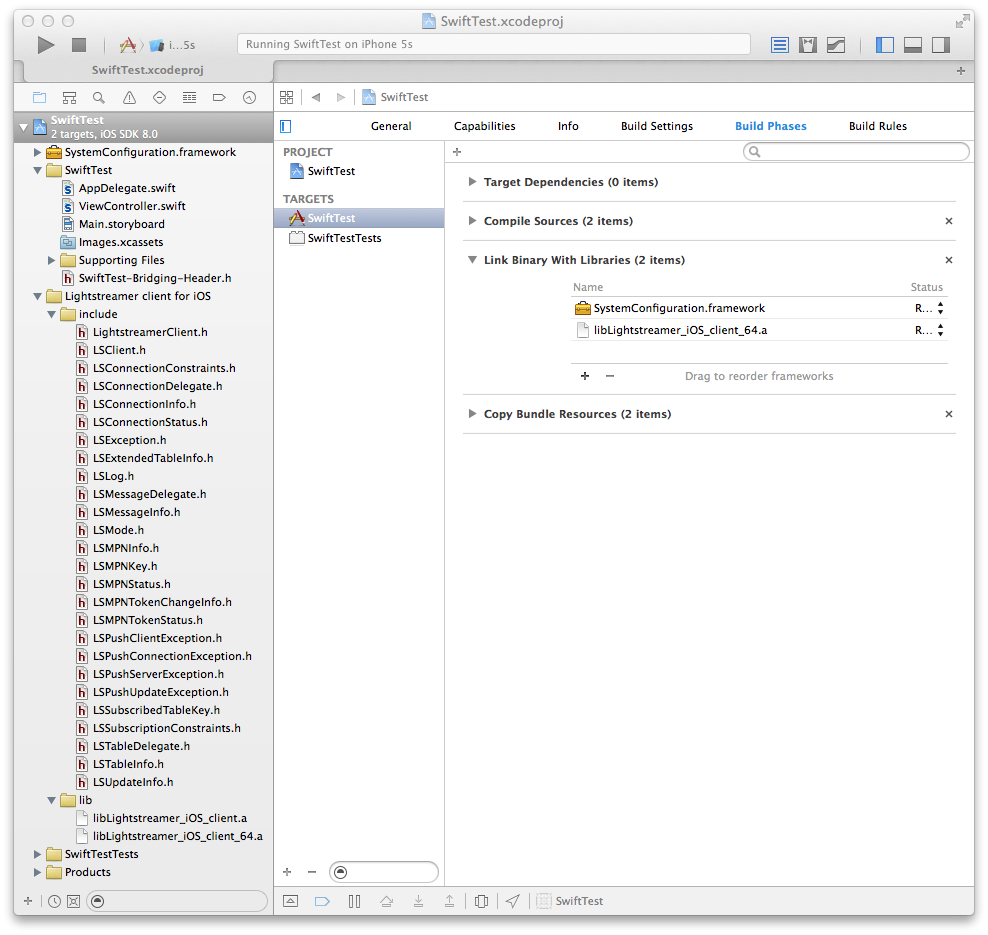Add a library to link
The height and width of the screenshot is (935, 988).
(585, 376)
